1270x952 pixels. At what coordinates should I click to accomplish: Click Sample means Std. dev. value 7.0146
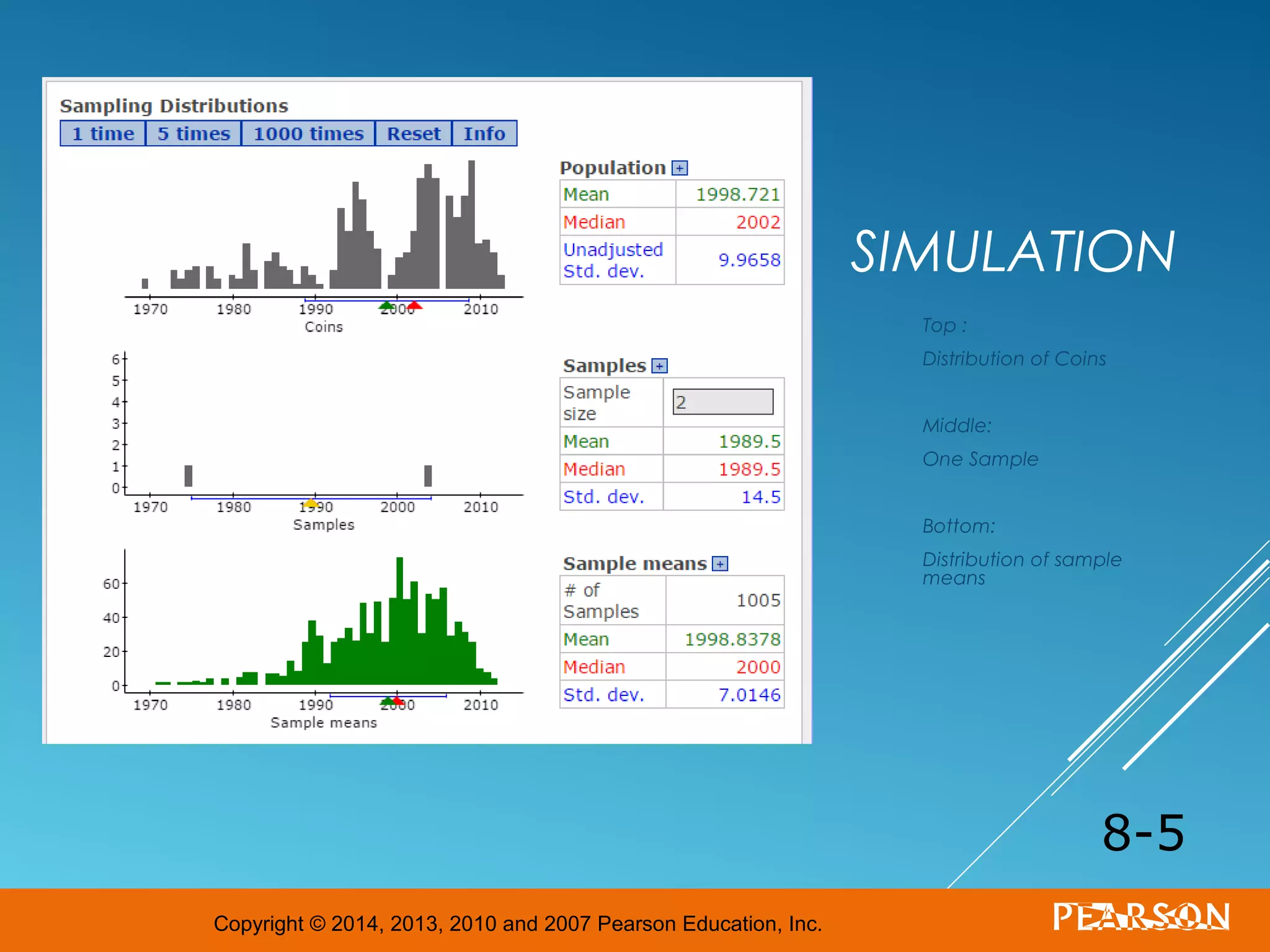tap(748, 695)
